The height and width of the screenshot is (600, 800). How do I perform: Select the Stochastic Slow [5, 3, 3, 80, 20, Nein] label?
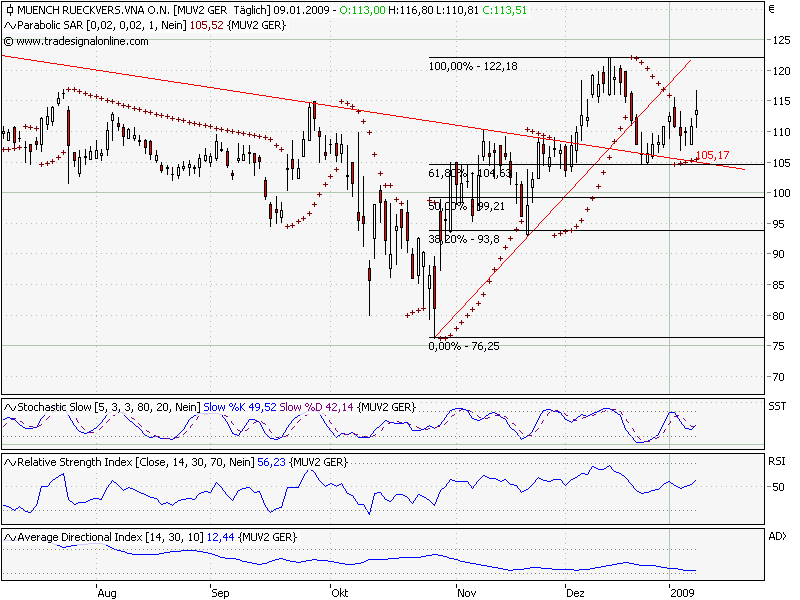tap(109, 407)
